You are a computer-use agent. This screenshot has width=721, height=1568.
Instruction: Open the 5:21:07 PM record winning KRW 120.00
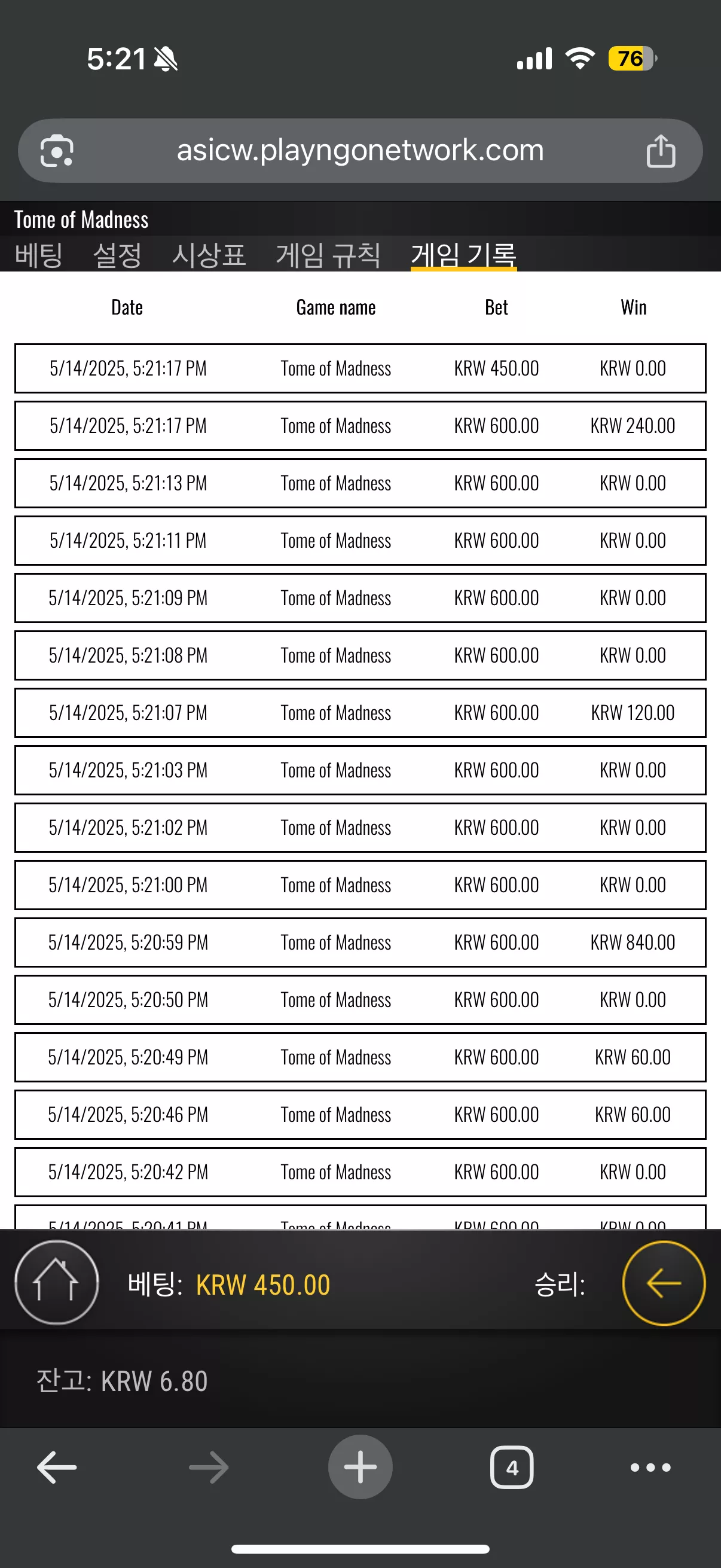tap(360, 713)
